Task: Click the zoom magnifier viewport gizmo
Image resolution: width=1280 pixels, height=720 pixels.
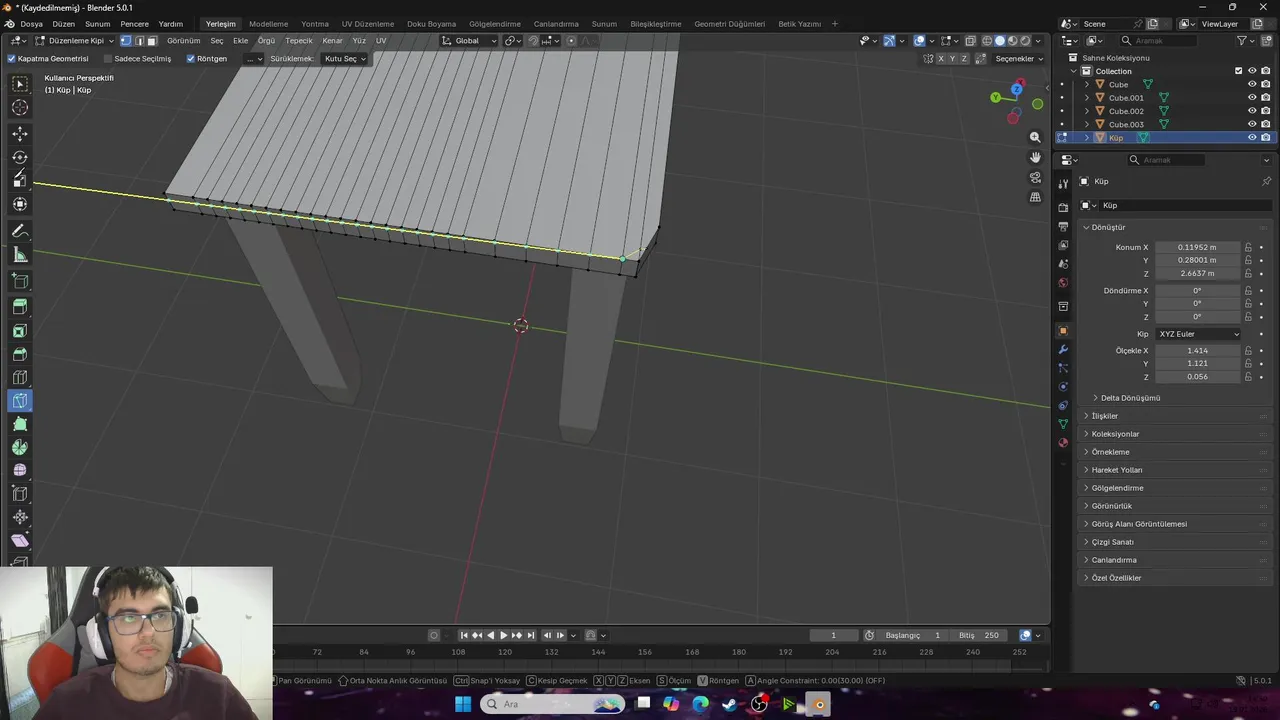Action: 1035,137
